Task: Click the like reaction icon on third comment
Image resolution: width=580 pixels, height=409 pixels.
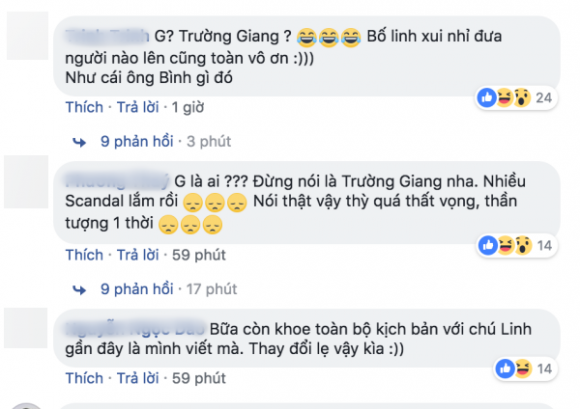Action: tap(505, 368)
